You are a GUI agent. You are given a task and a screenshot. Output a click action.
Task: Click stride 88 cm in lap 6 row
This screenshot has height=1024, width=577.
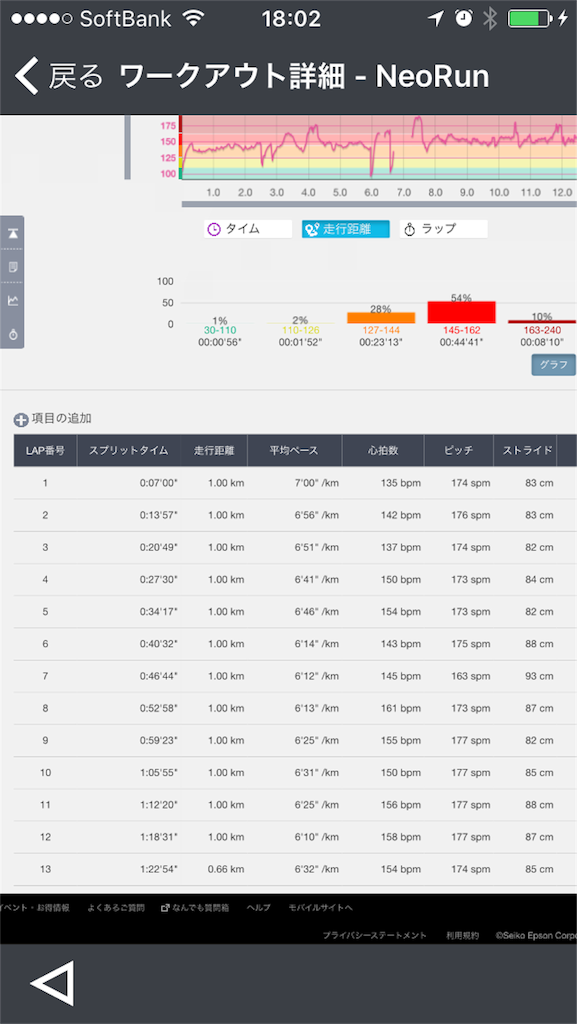(x=539, y=644)
